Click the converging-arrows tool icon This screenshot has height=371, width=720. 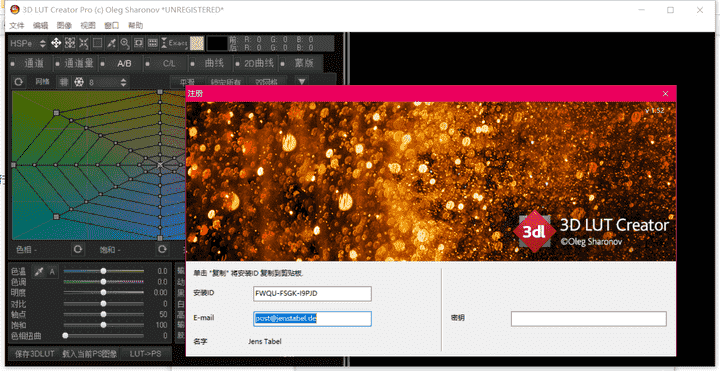tap(84, 43)
